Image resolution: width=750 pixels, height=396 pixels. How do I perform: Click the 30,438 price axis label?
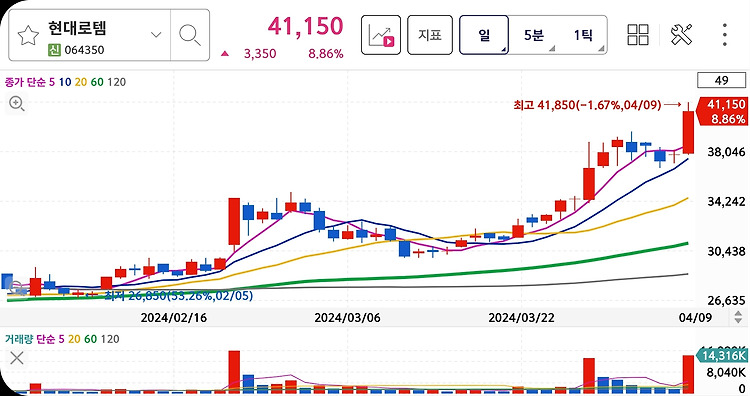726,251
